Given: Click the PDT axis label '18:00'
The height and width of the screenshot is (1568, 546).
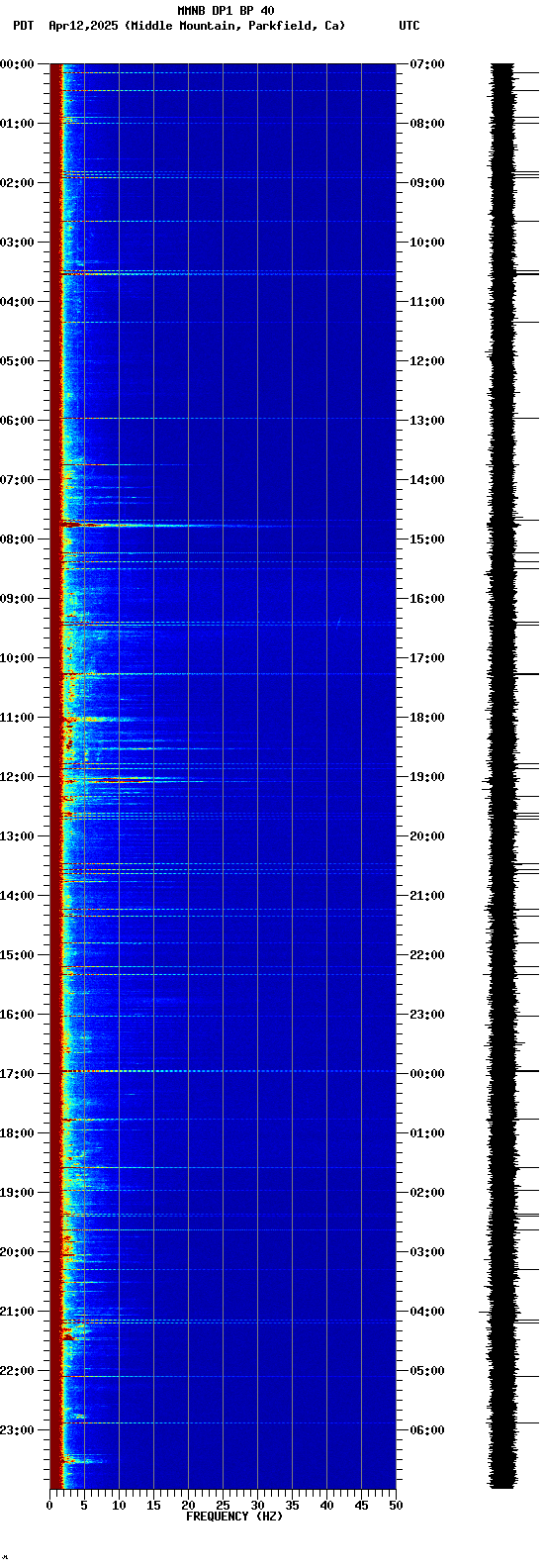Looking at the screenshot, I should pyautogui.click(x=17, y=1133).
